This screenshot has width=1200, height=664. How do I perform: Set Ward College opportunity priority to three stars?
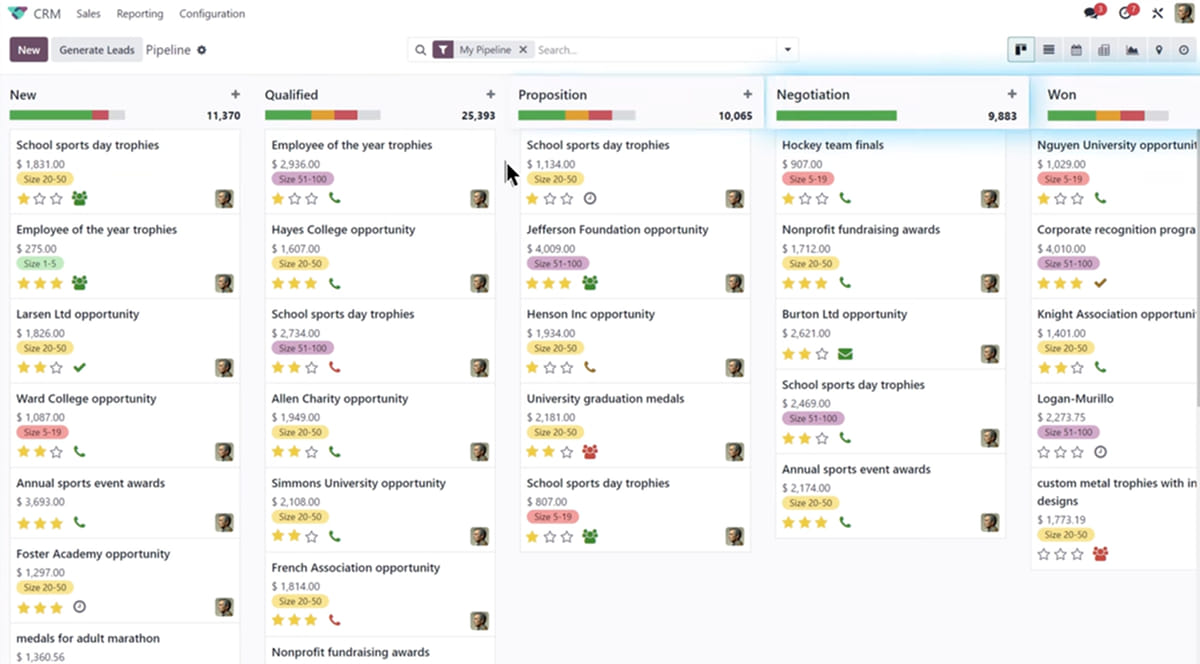click(x=56, y=452)
